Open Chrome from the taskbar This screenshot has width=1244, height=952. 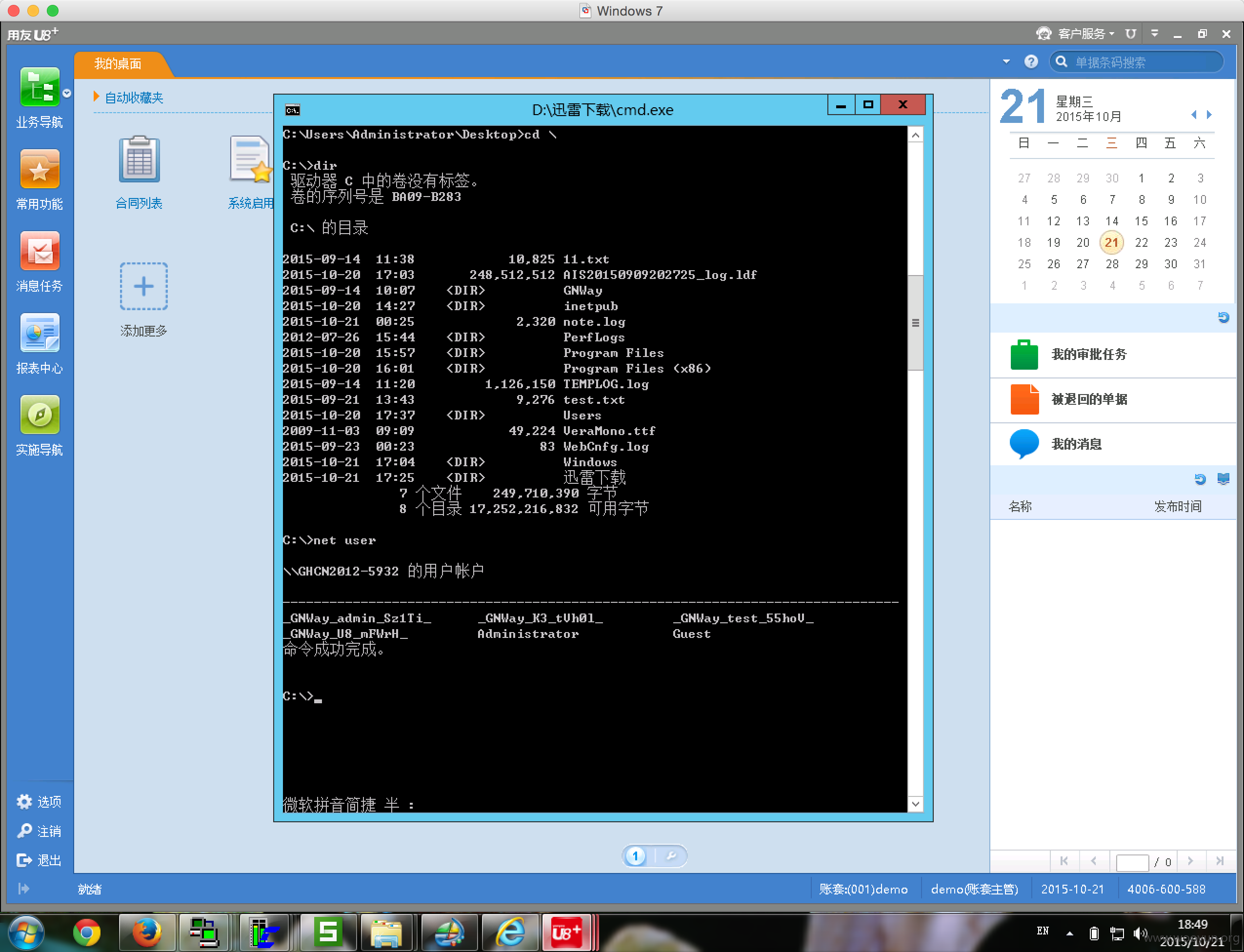tap(86, 932)
